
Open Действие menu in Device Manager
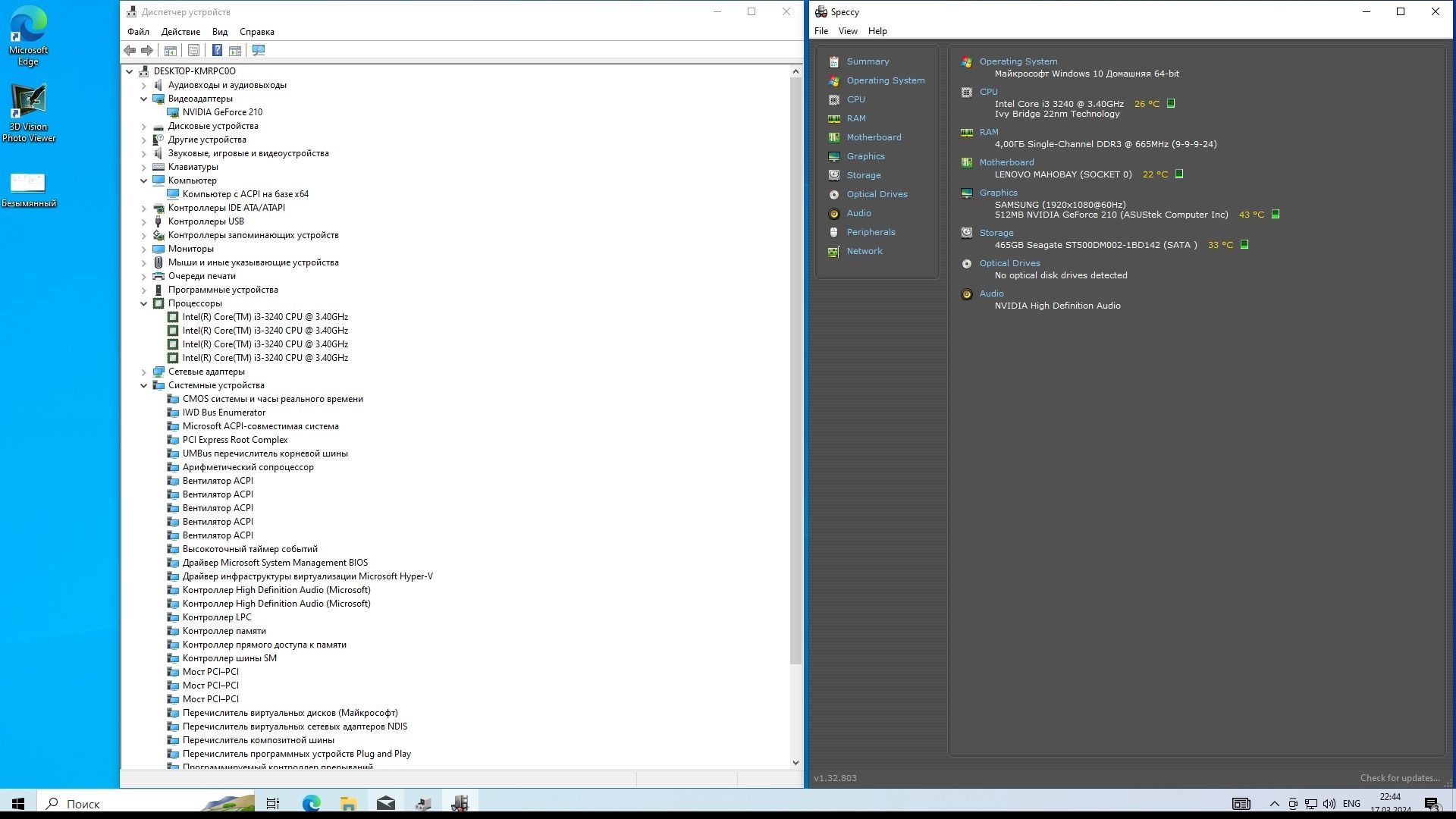pyautogui.click(x=180, y=32)
